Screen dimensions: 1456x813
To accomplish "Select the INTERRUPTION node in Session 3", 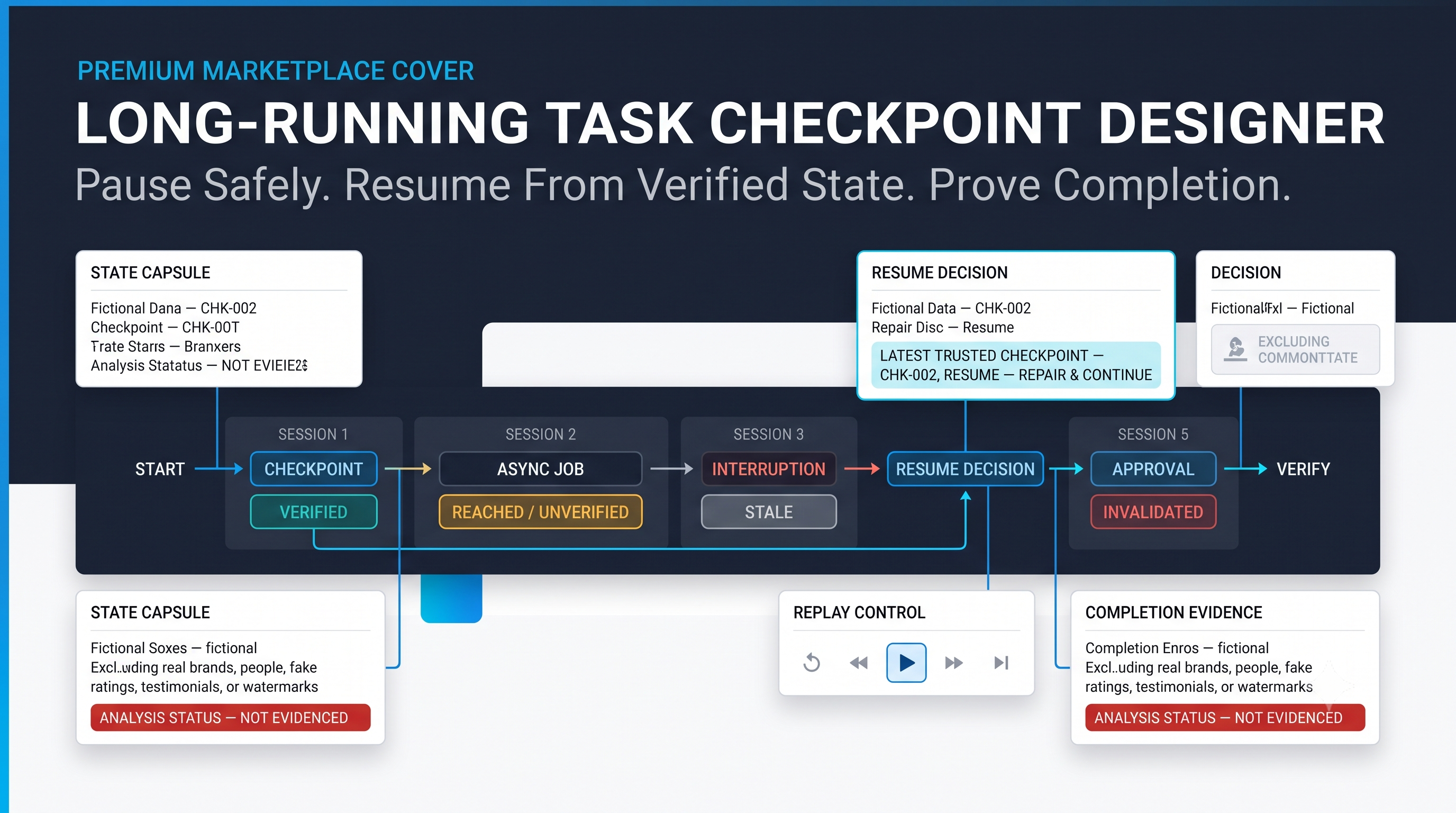I will tap(769, 468).
